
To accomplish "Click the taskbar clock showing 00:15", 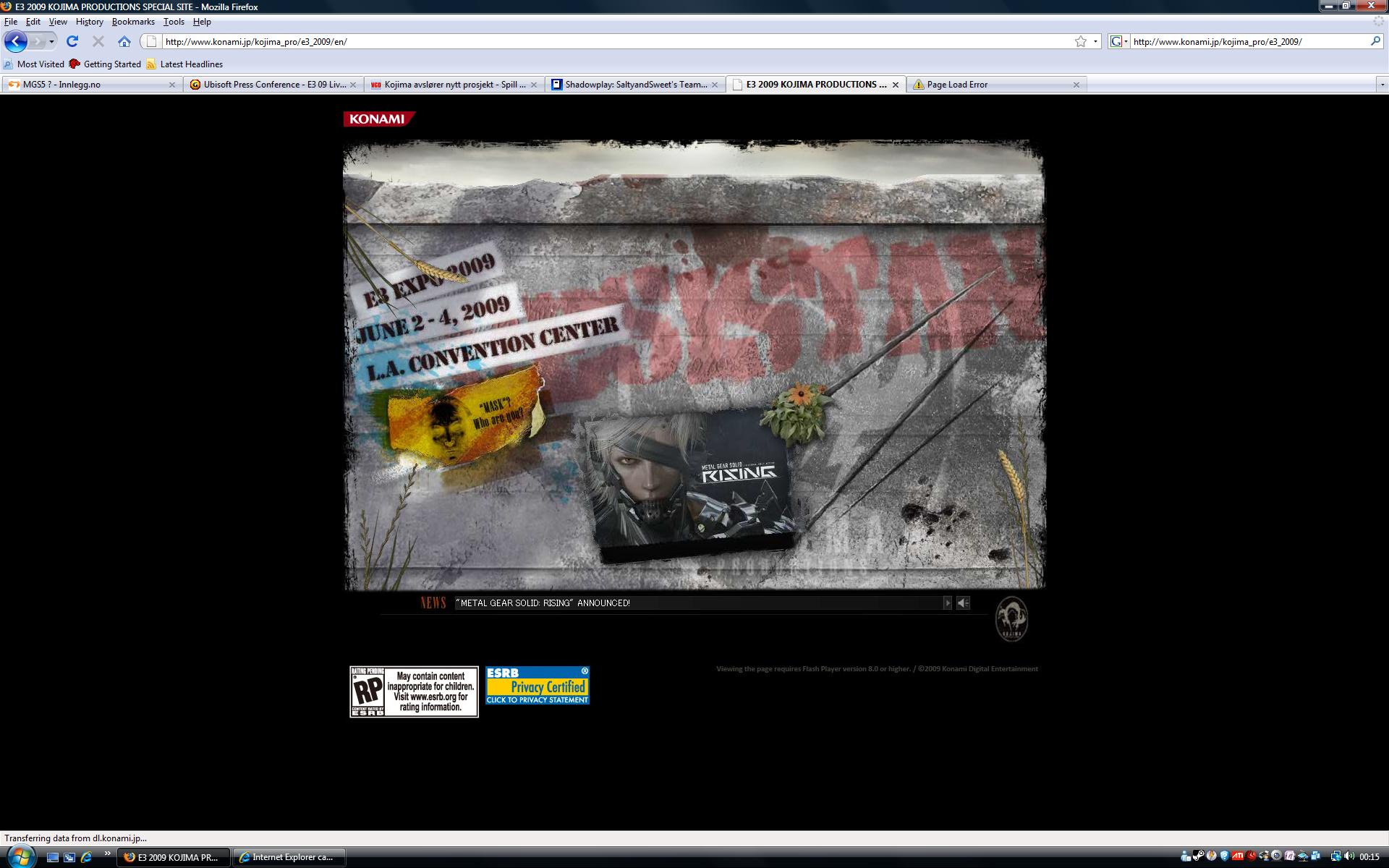I will [1369, 856].
